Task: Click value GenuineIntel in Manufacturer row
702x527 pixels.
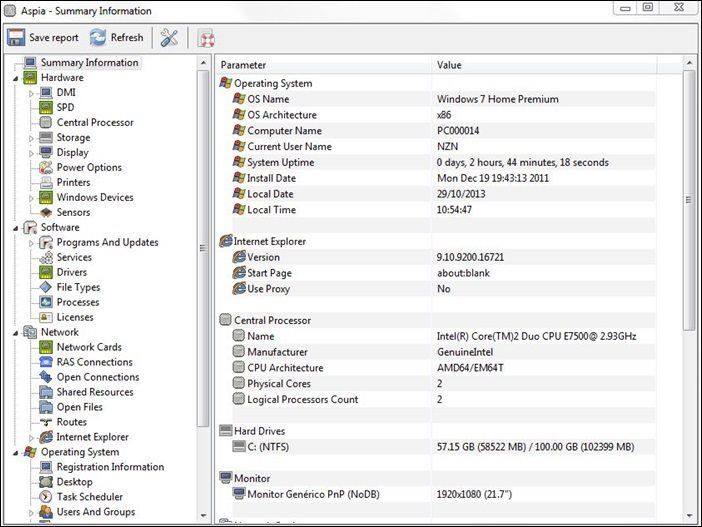Action: tap(465, 352)
